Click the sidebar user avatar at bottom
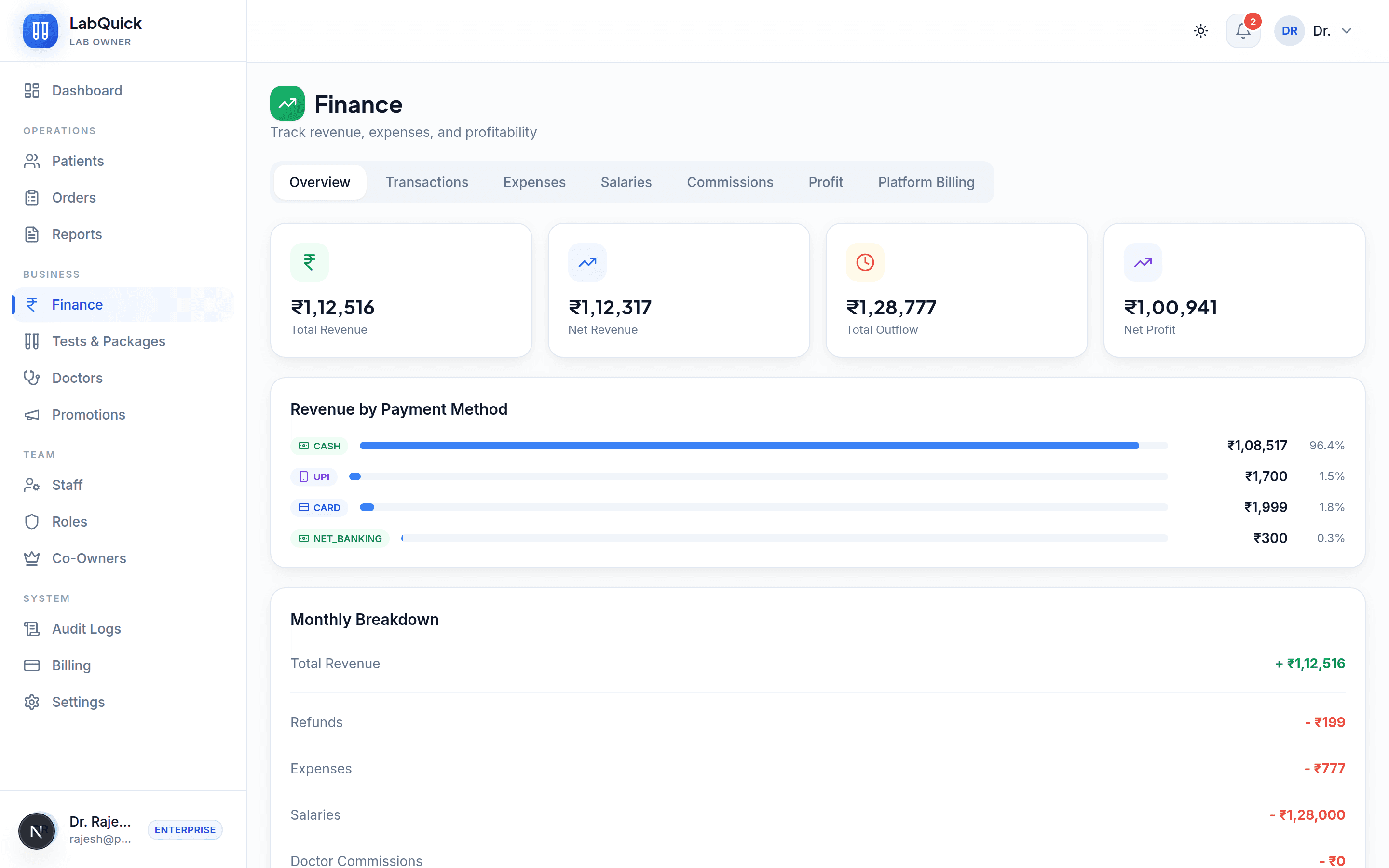This screenshot has width=1389, height=868. coord(37,831)
